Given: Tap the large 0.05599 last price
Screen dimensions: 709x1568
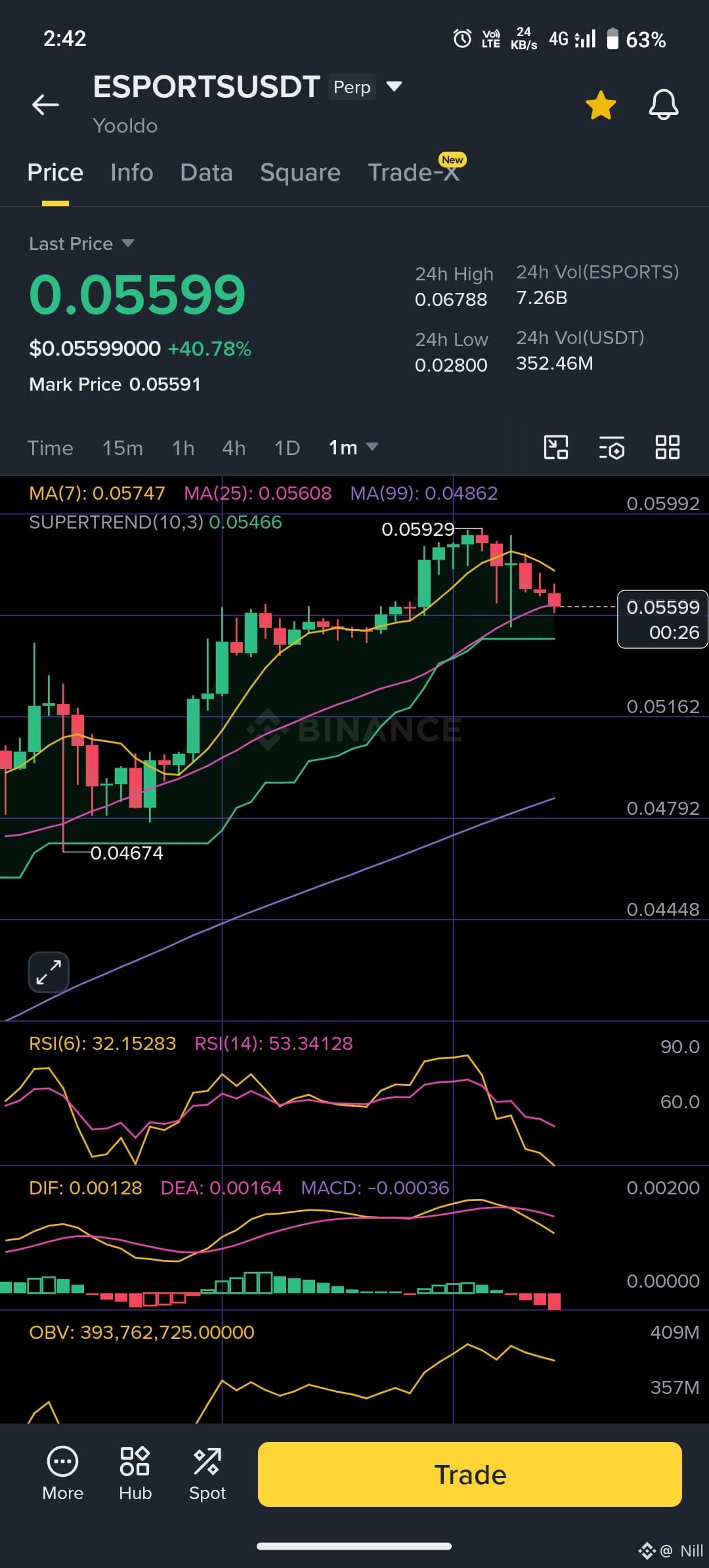Looking at the screenshot, I should (x=137, y=294).
